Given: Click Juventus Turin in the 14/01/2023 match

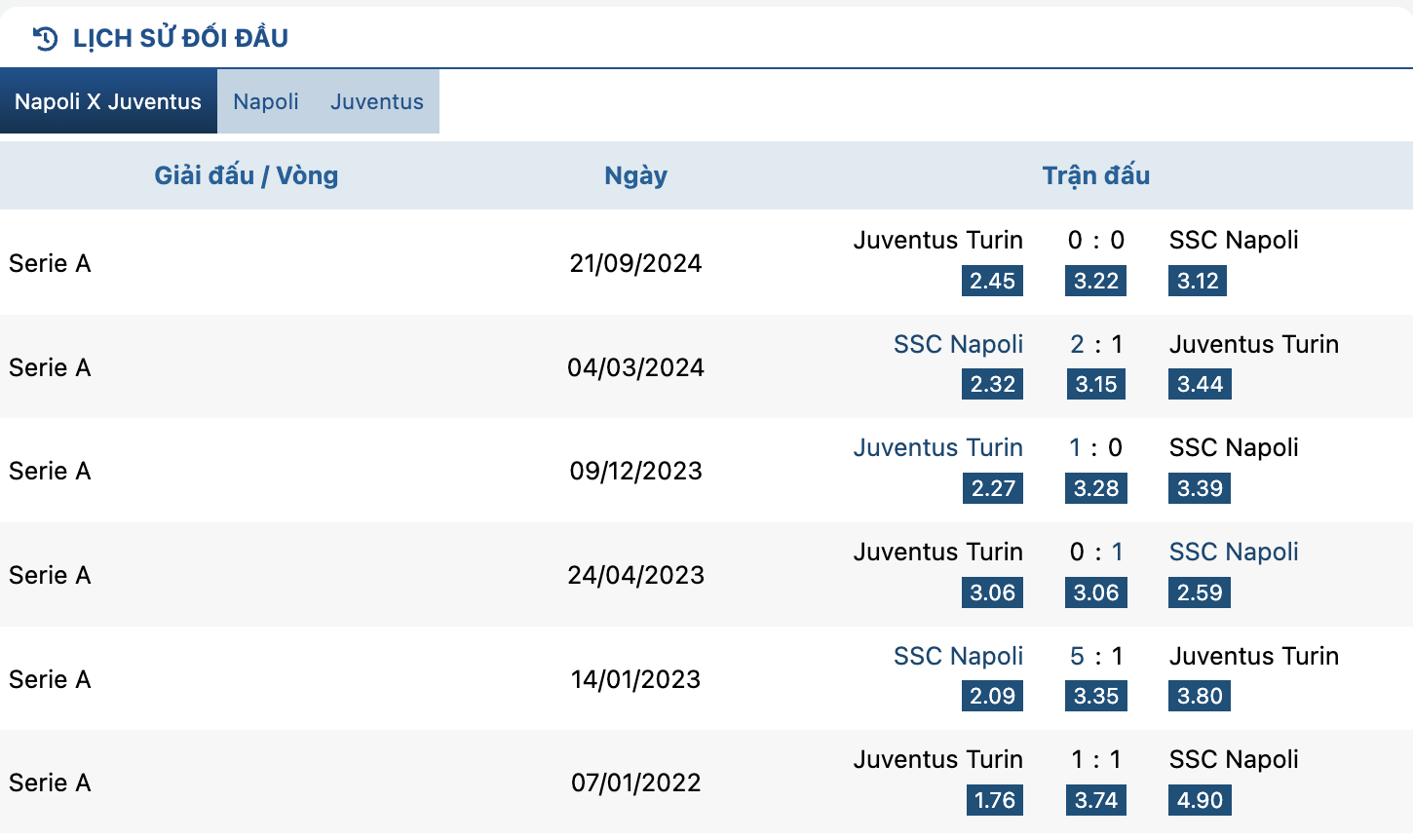Looking at the screenshot, I should pyautogui.click(x=1254, y=656).
